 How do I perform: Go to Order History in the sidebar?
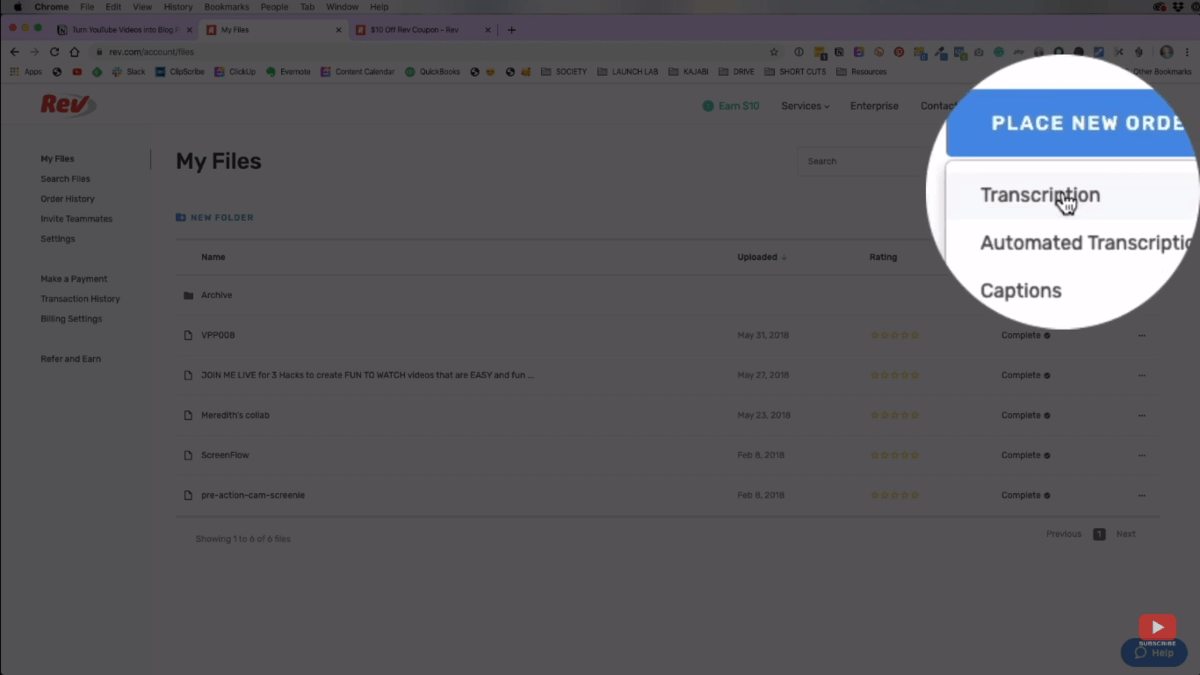pos(67,199)
